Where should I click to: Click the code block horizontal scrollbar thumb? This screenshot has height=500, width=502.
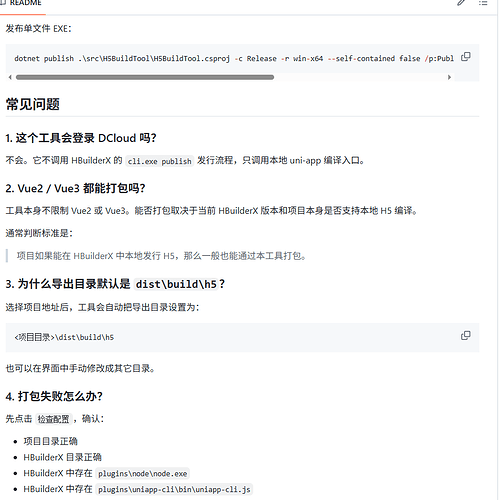coord(145,77)
